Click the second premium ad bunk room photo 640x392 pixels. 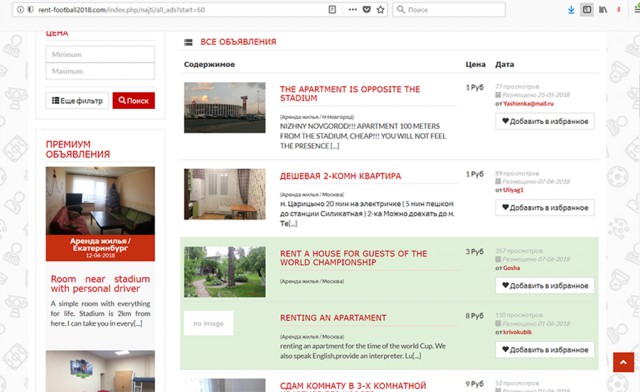(100, 371)
